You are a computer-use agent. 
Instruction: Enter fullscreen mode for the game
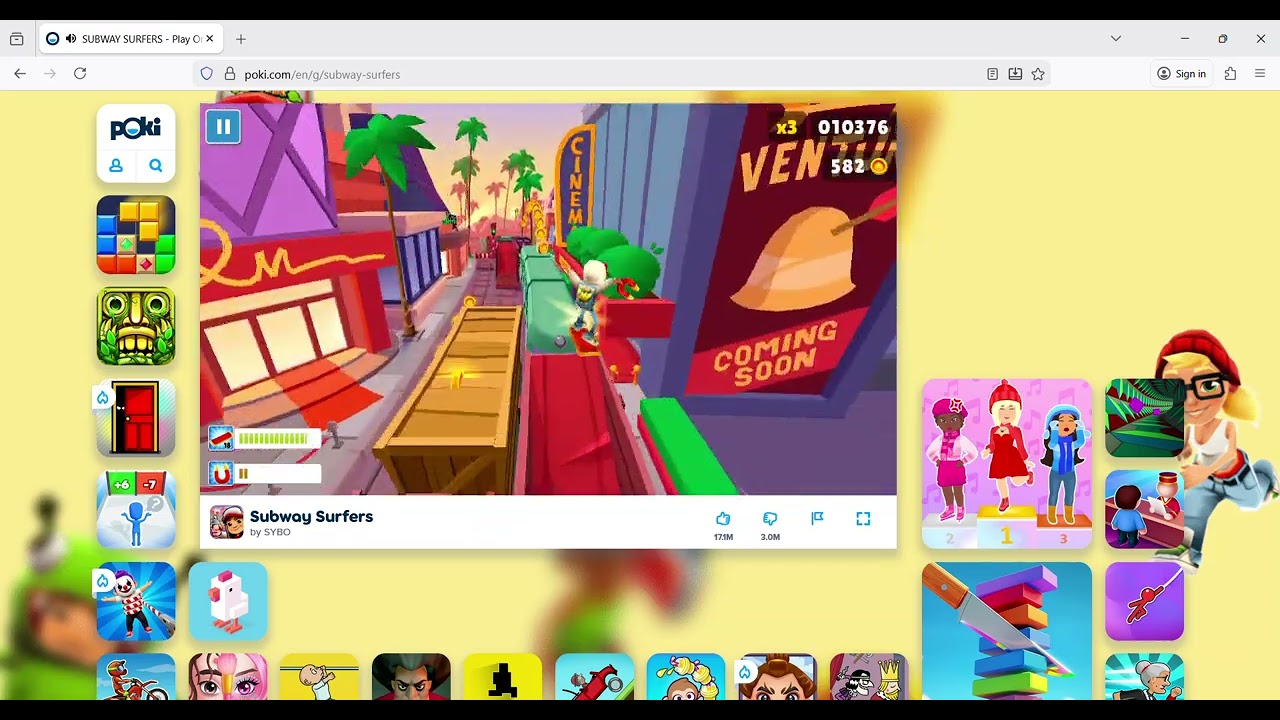[863, 518]
